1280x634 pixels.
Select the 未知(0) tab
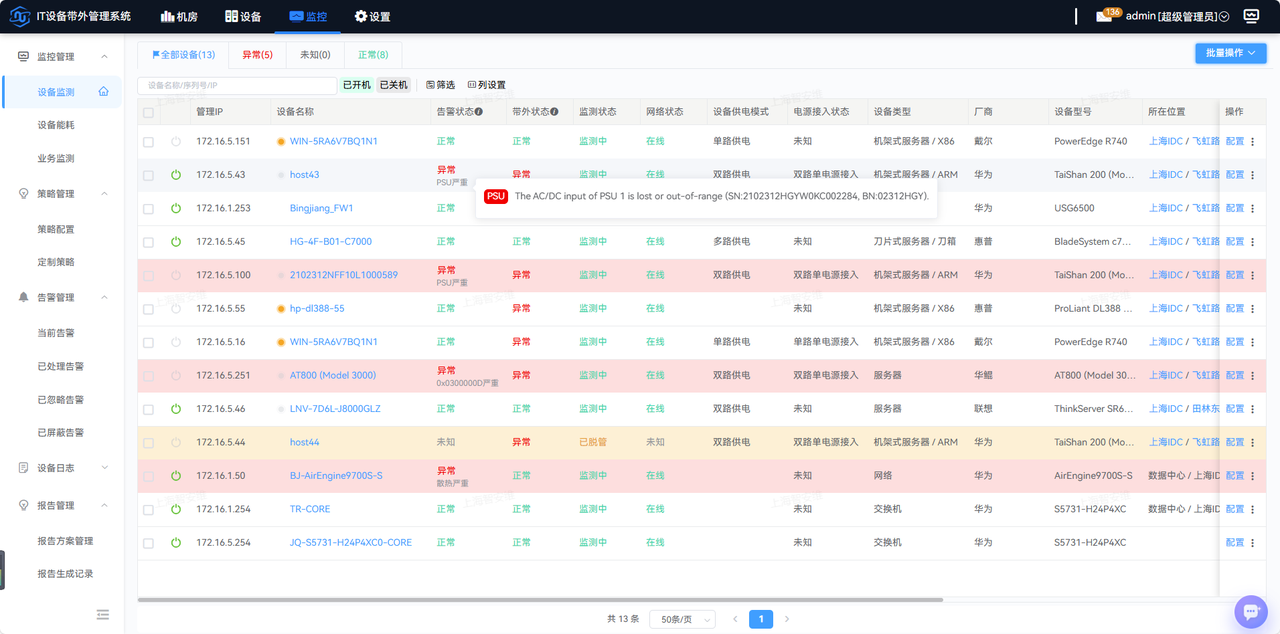point(315,55)
